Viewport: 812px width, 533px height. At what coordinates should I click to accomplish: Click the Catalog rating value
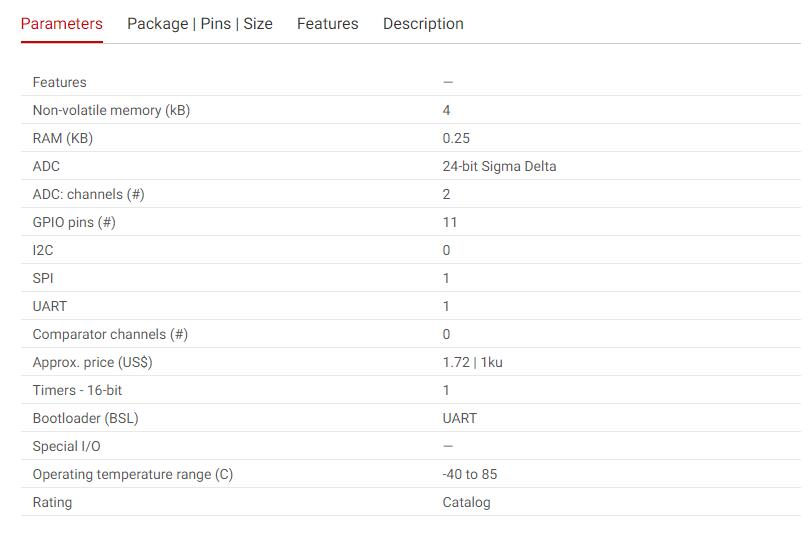click(466, 502)
